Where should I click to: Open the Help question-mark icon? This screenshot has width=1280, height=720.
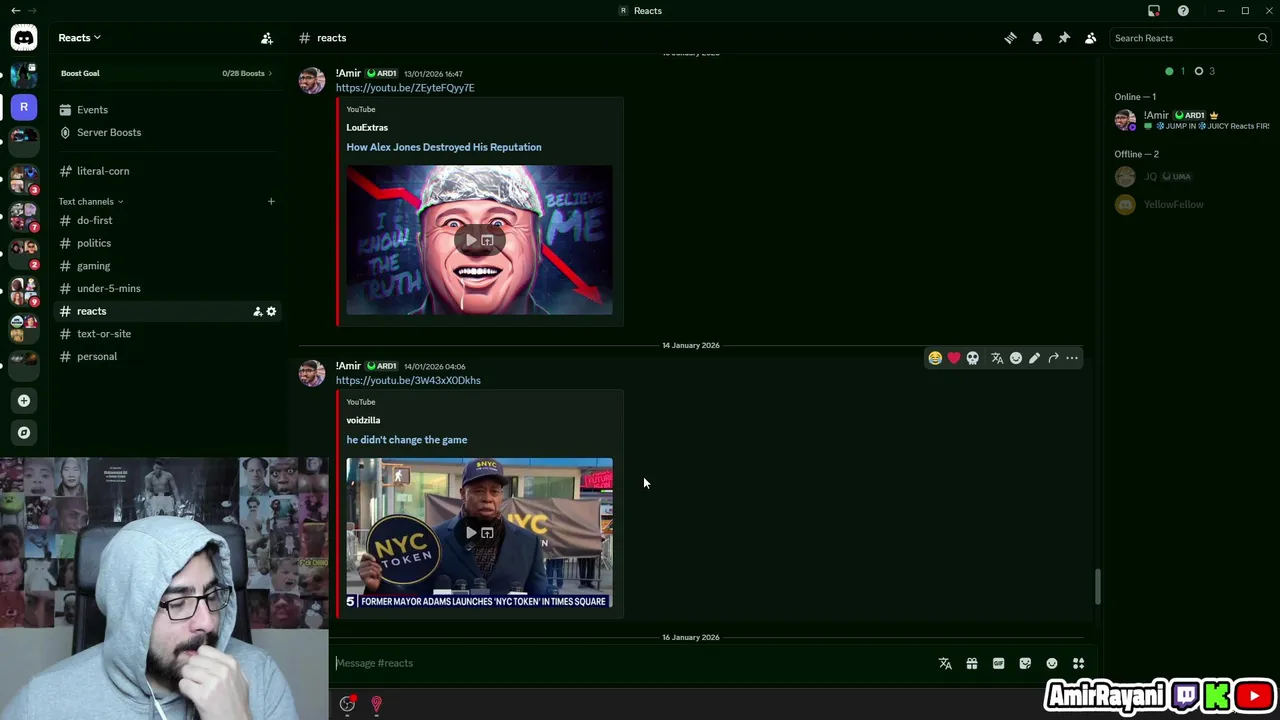point(1183,11)
